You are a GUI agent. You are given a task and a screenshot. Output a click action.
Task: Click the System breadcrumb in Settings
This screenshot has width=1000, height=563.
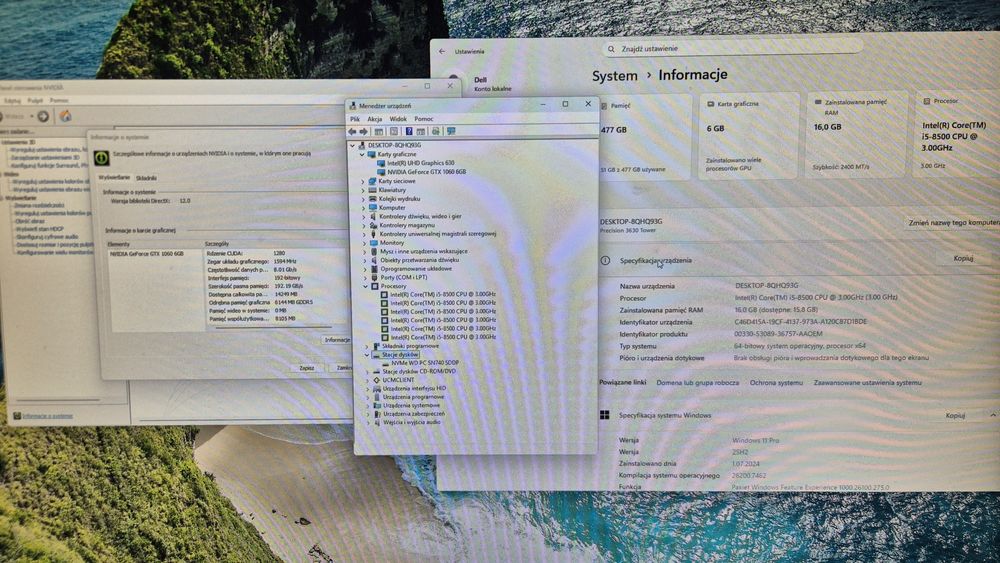click(614, 77)
